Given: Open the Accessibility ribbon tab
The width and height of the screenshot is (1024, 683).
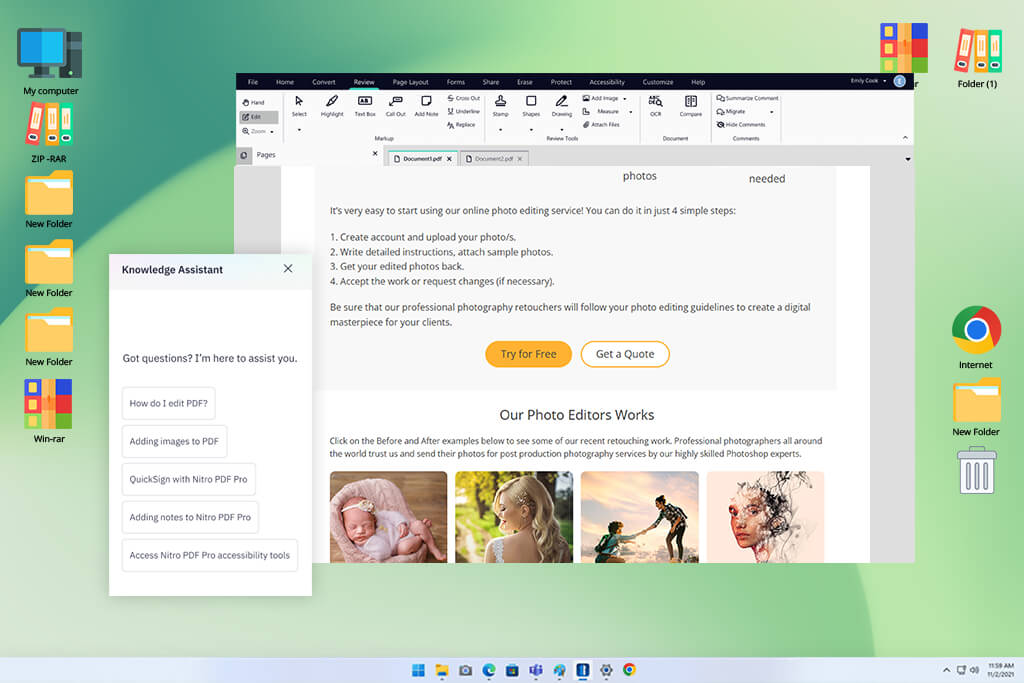Looking at the screenshot, I should [607, 82].
